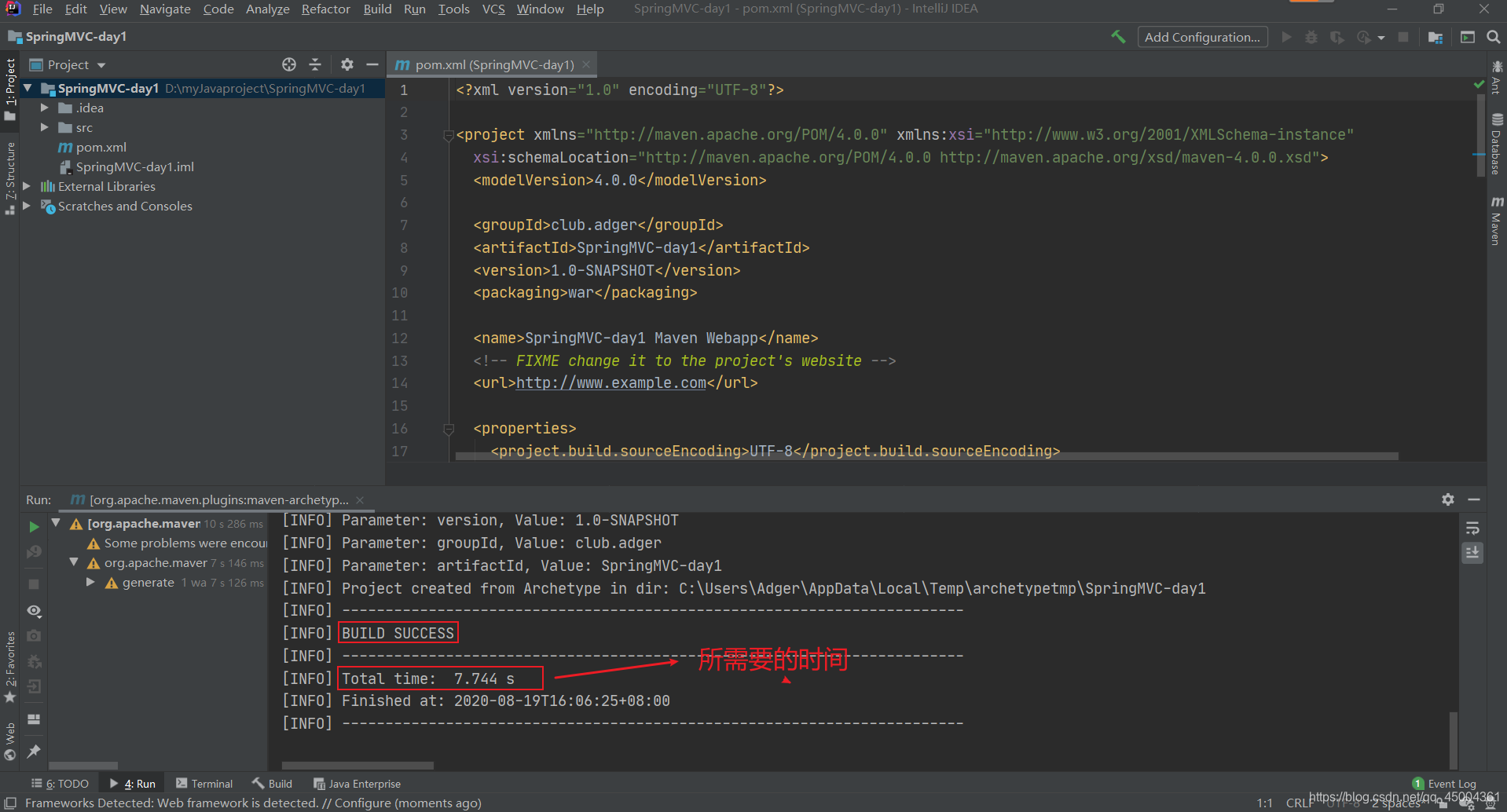Collapse the org.apache.maven run tree root

pyautogui.click(x=56, y=523)
